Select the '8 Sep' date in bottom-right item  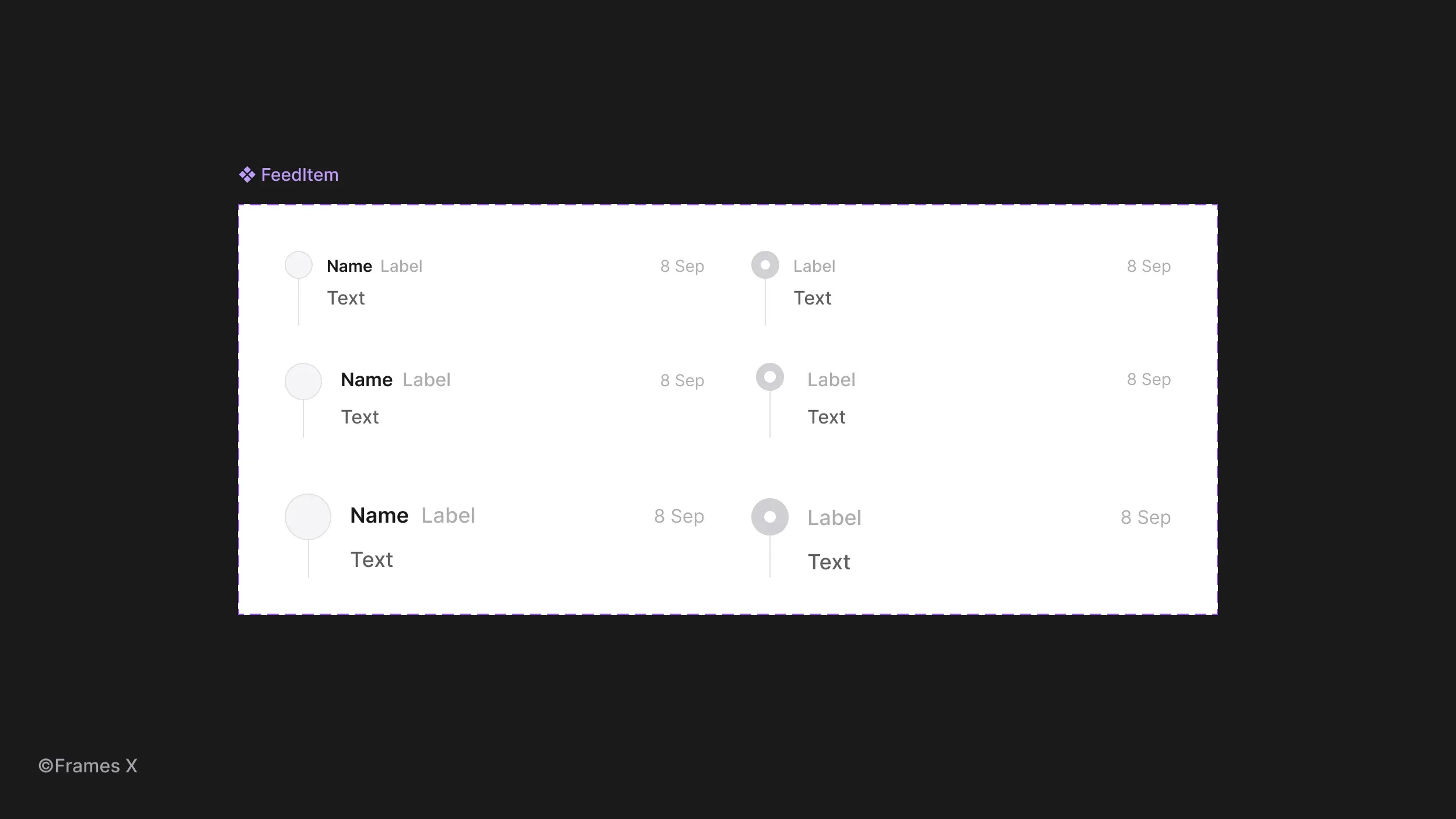click(1145, 517)
